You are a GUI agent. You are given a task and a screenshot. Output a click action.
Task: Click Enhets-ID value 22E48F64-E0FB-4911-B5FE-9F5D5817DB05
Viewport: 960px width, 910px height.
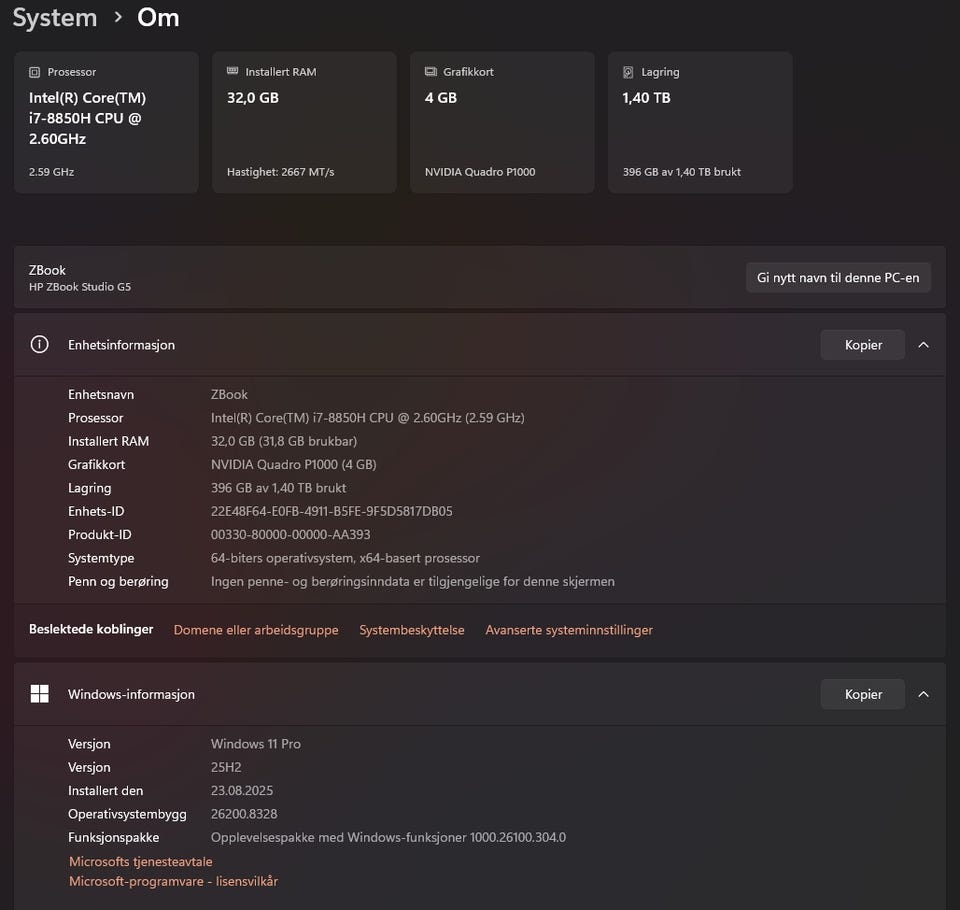click(332, 511)
